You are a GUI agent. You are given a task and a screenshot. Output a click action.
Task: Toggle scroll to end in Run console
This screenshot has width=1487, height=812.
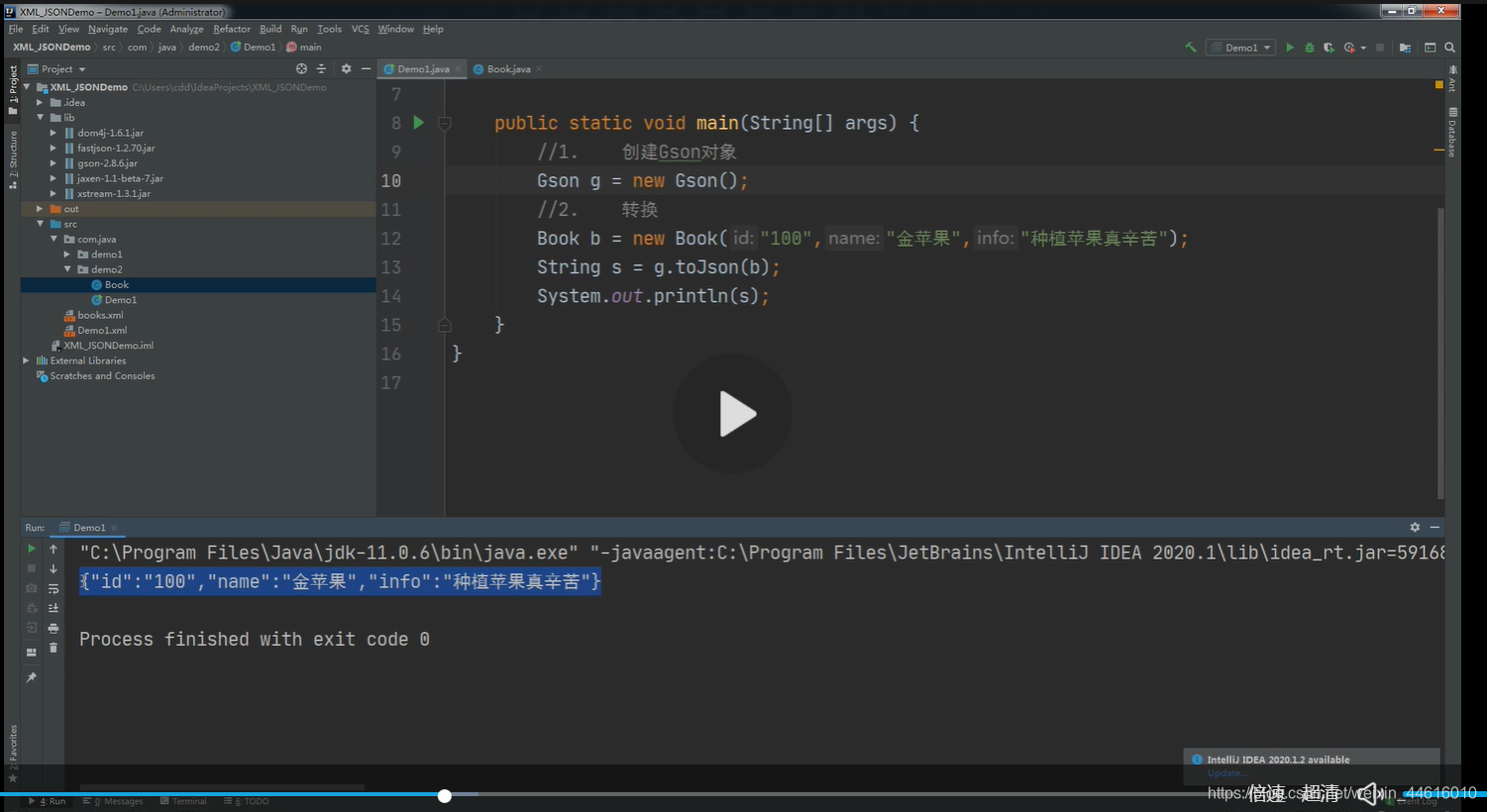pos(53,608)
